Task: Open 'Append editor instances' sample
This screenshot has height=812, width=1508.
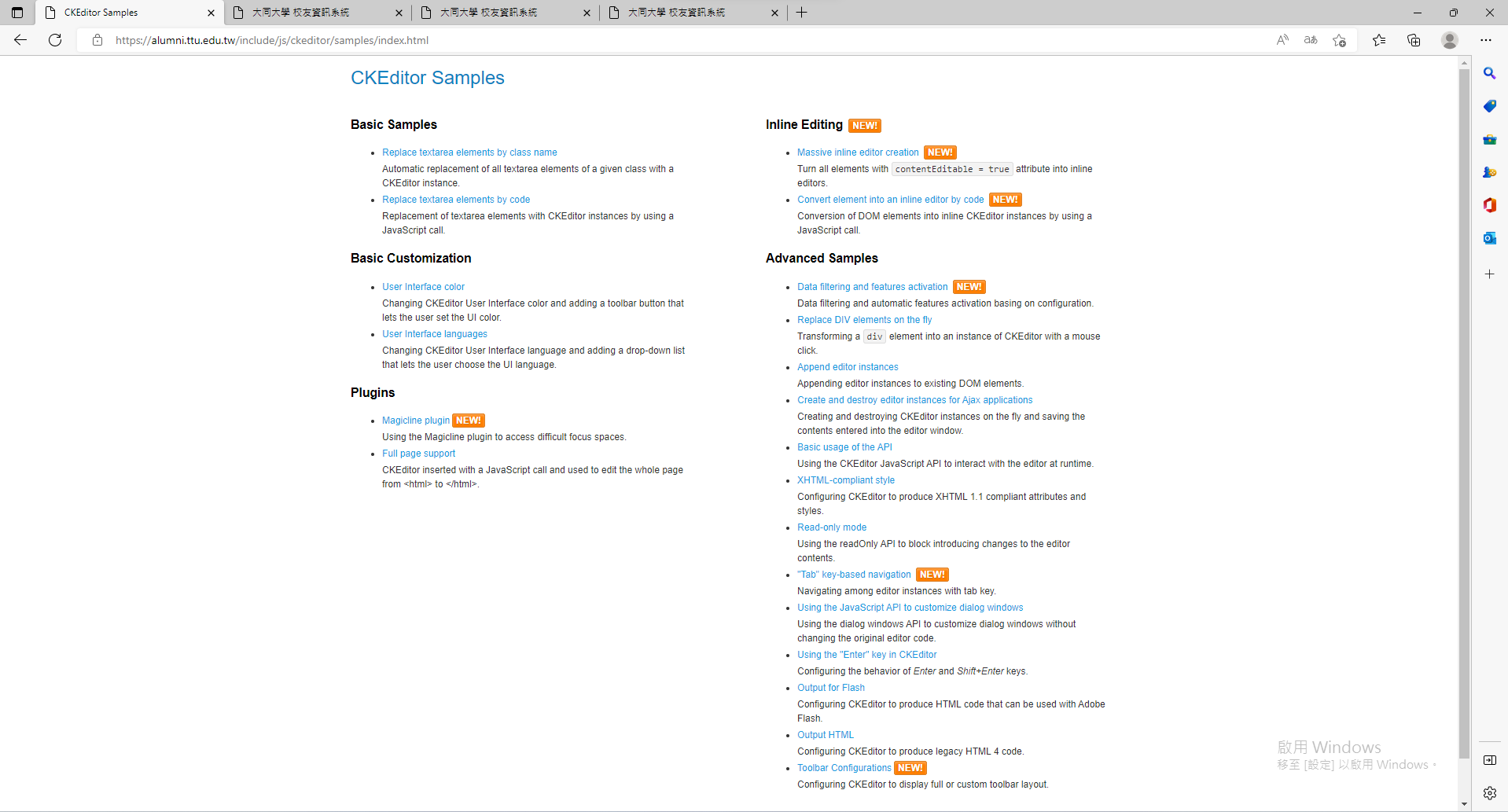Action: (x=848, y=367)
